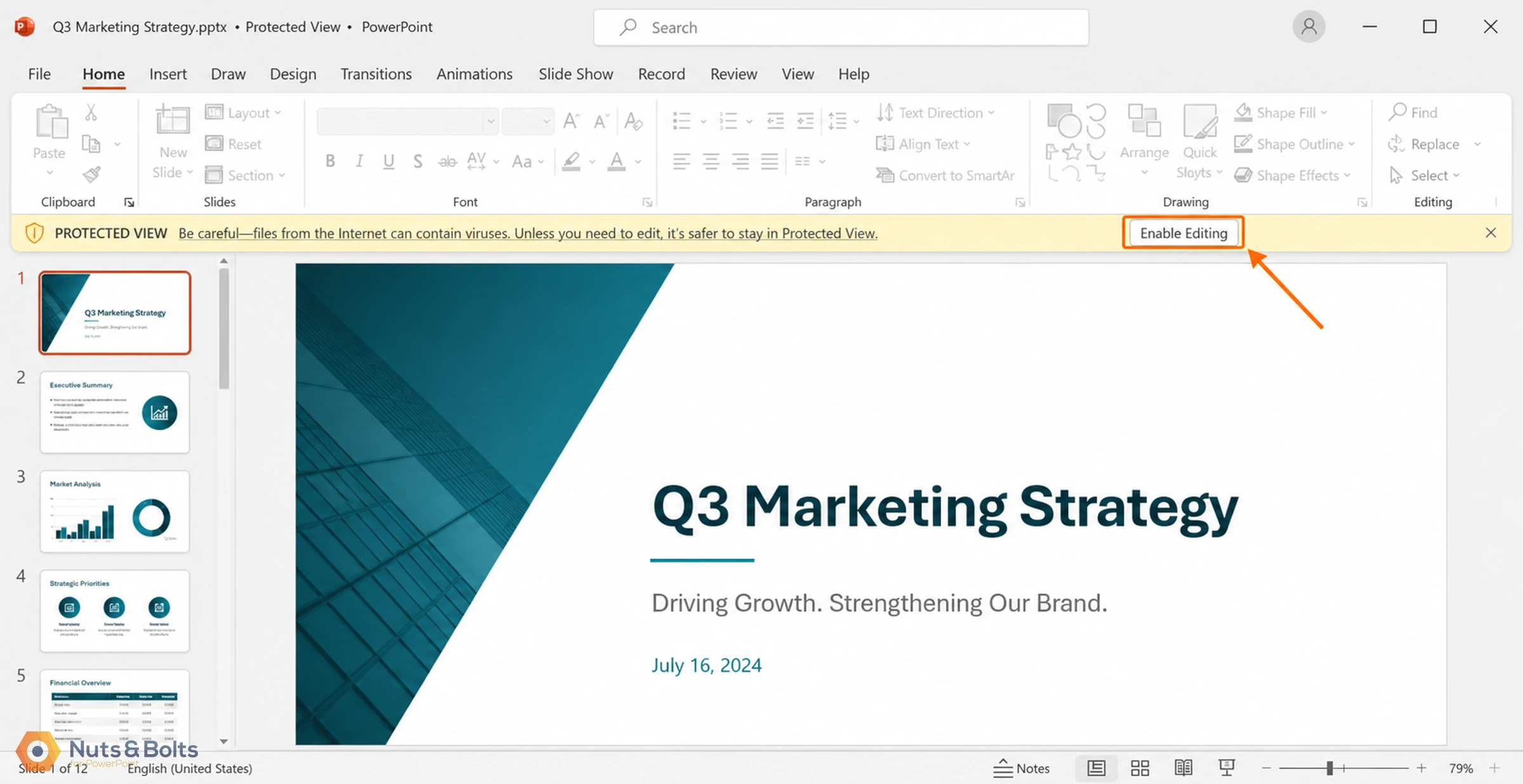Click the Text Highlight Color button
Viewport: 1523px width, 784px height.
point(571,161)
